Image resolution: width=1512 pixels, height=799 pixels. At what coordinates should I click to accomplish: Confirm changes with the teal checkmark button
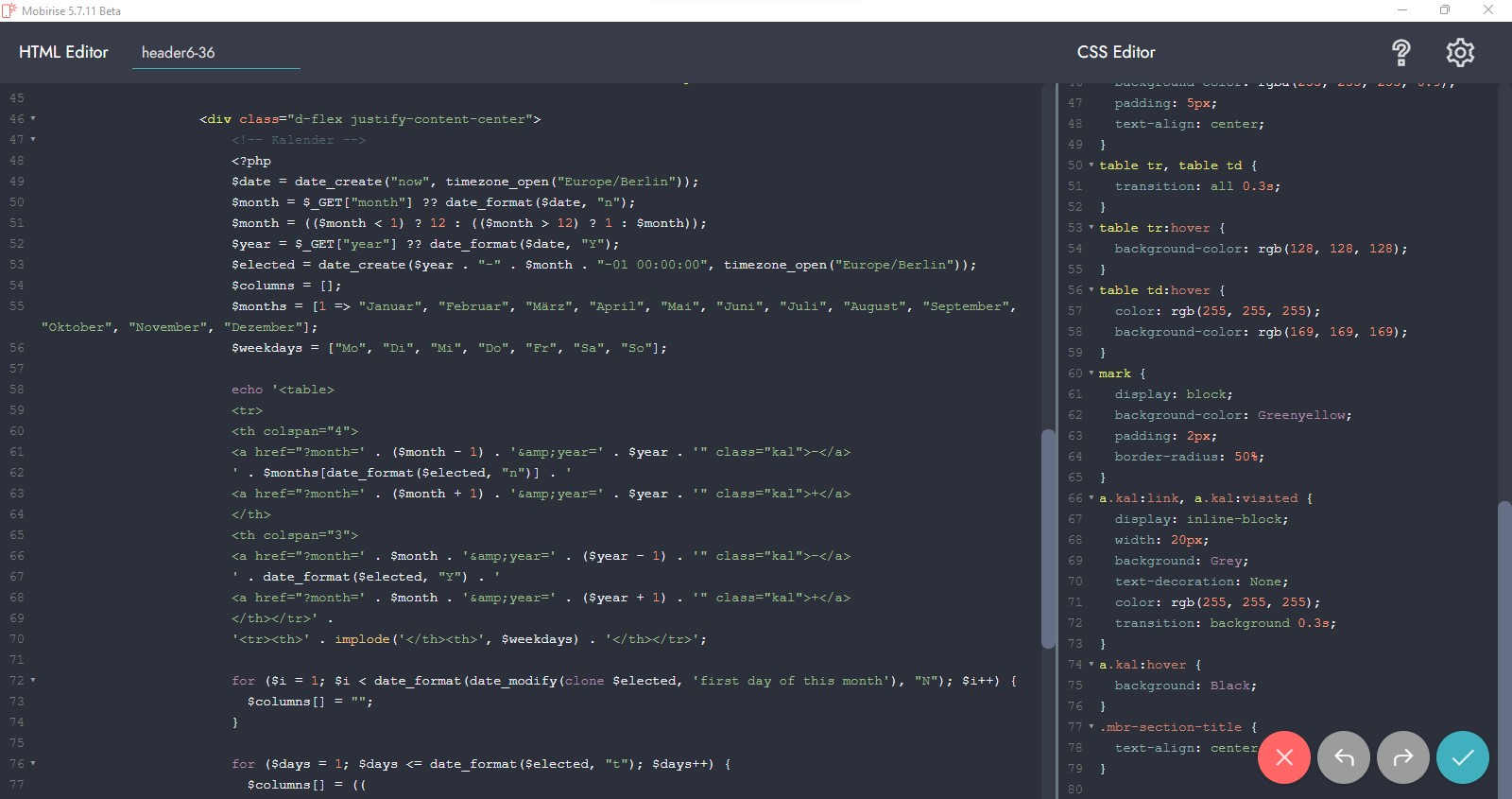(x=1462, y=757)
